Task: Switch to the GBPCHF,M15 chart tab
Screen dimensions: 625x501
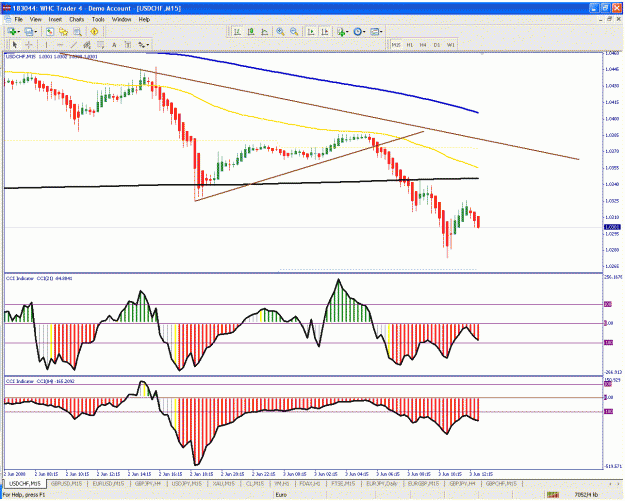Action: coord(501,483)
